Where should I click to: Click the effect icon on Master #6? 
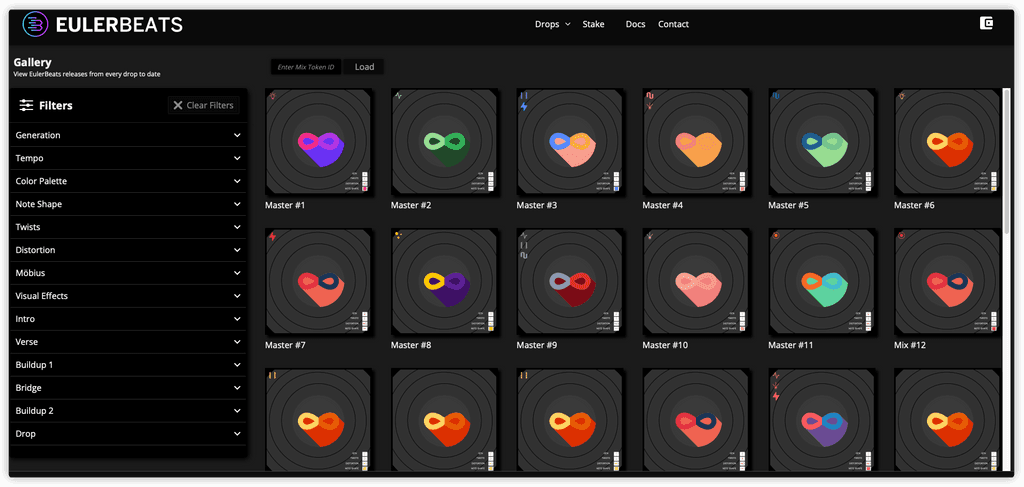click(901, 95)
